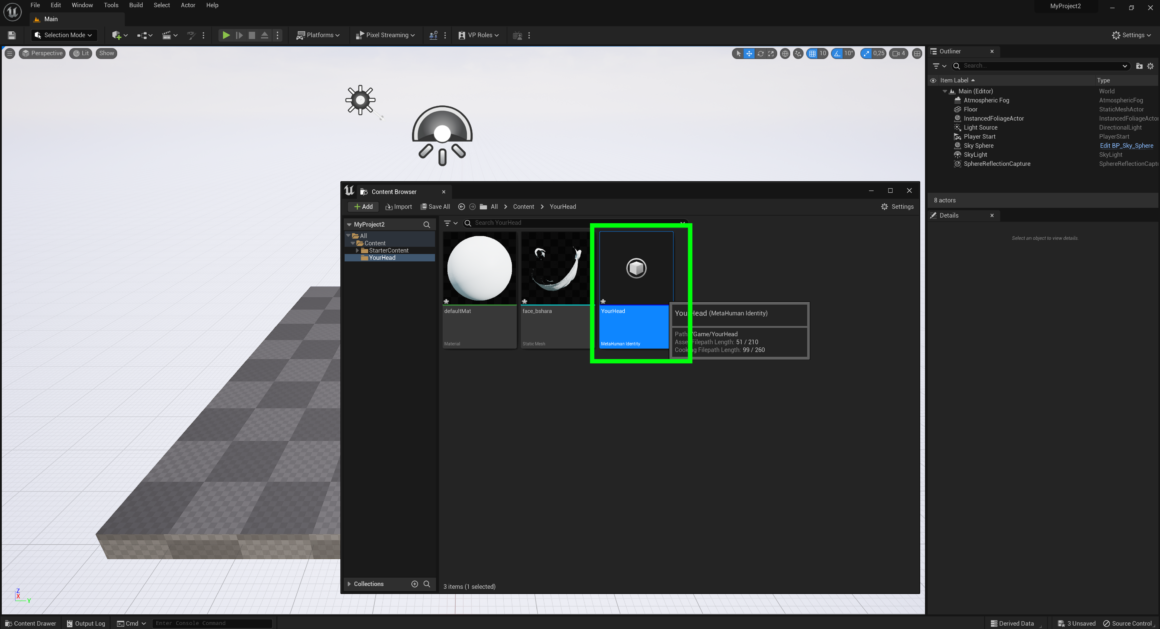This screenshot has height=629, width=1160.
Task: Toggle scale snapping in viewport
Action: point(866,53)
